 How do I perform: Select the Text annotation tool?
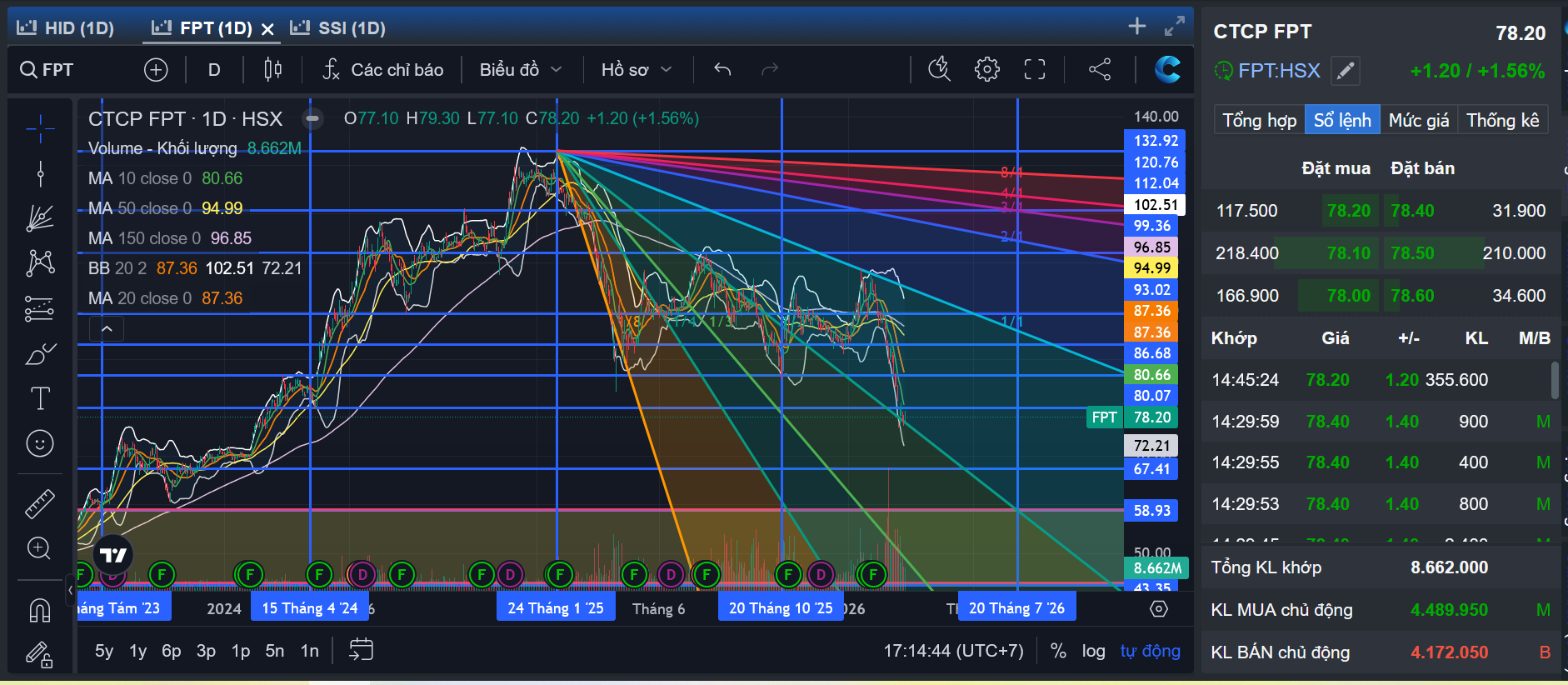[40, 398]
